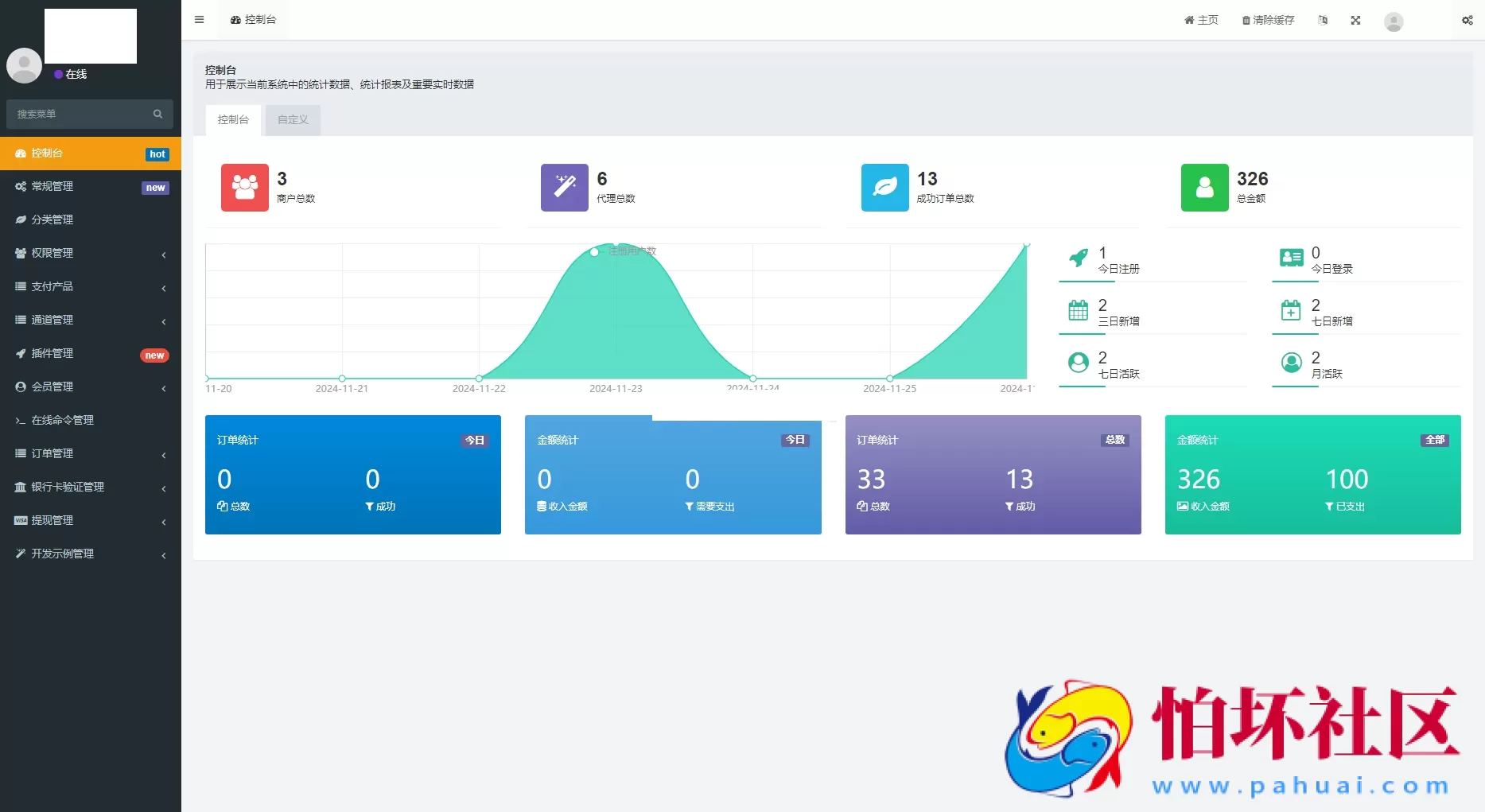Click the search magnifier in the menu search

[x=157, y=115]
